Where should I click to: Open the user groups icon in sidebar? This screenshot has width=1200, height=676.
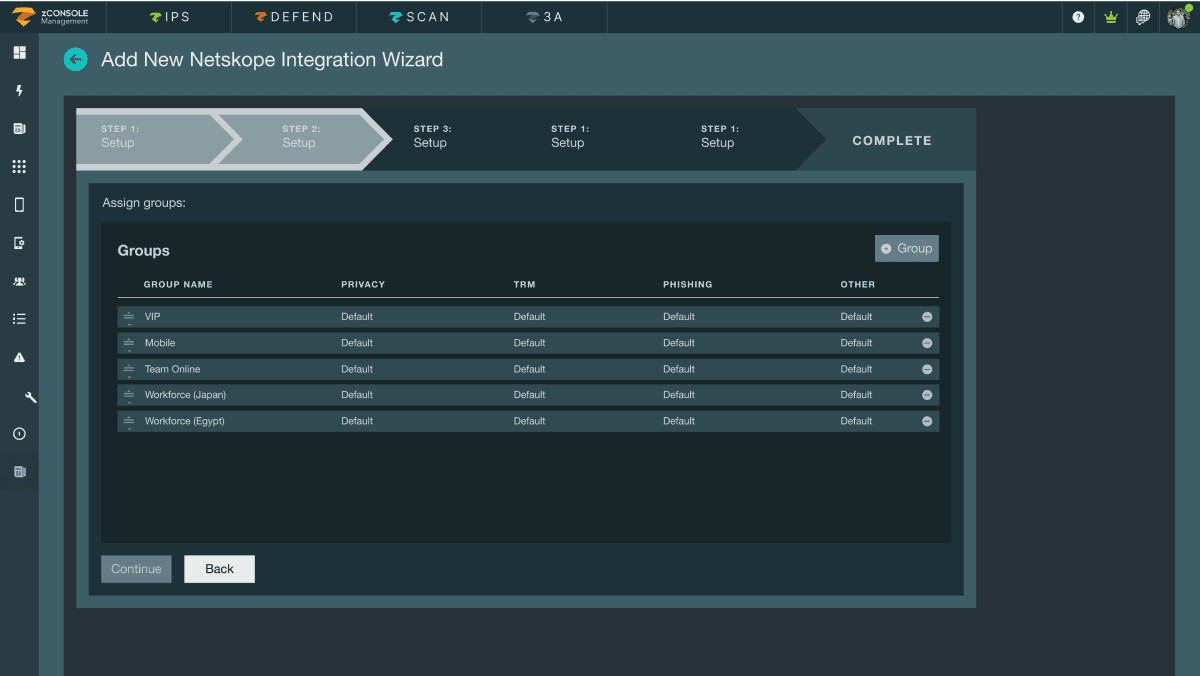tap(18, 281)
